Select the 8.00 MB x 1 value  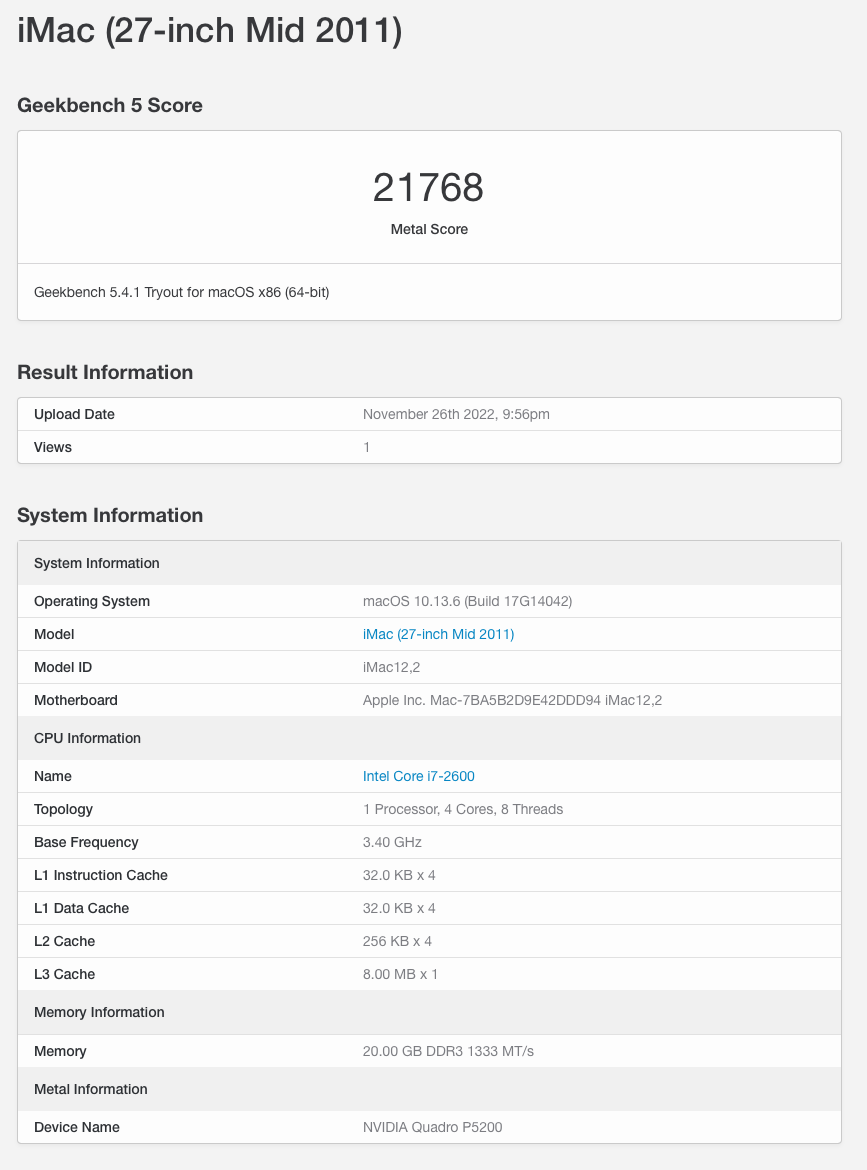pyautogui.click(x=400, y=974)
